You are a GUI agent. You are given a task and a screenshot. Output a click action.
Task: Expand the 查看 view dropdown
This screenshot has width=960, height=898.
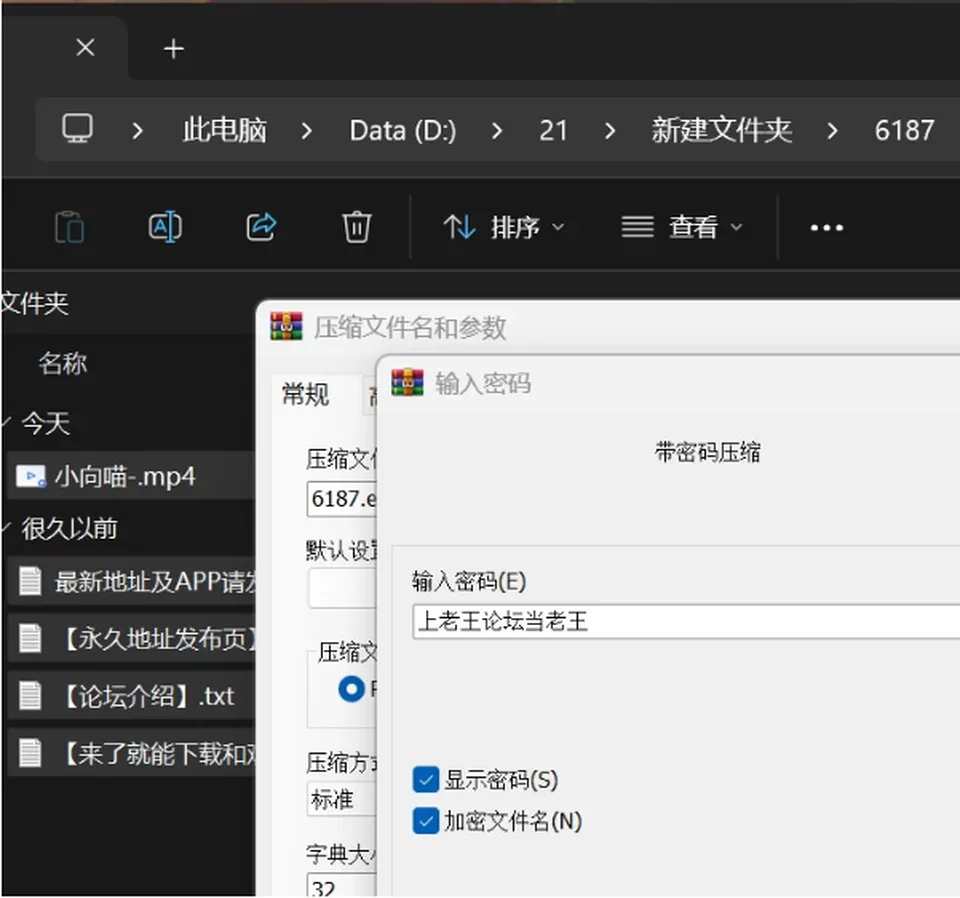(x=682, y=228)
